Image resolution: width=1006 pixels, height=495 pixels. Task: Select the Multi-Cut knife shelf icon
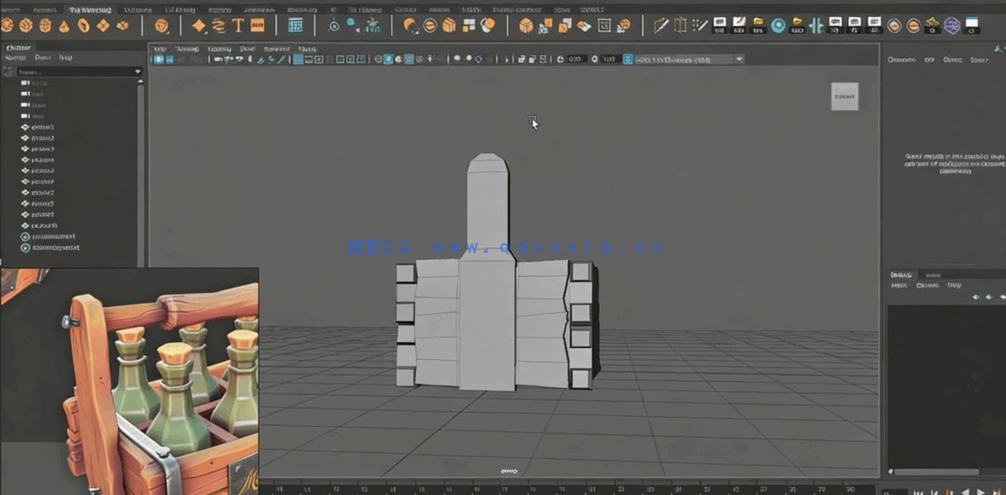[661, 25]
